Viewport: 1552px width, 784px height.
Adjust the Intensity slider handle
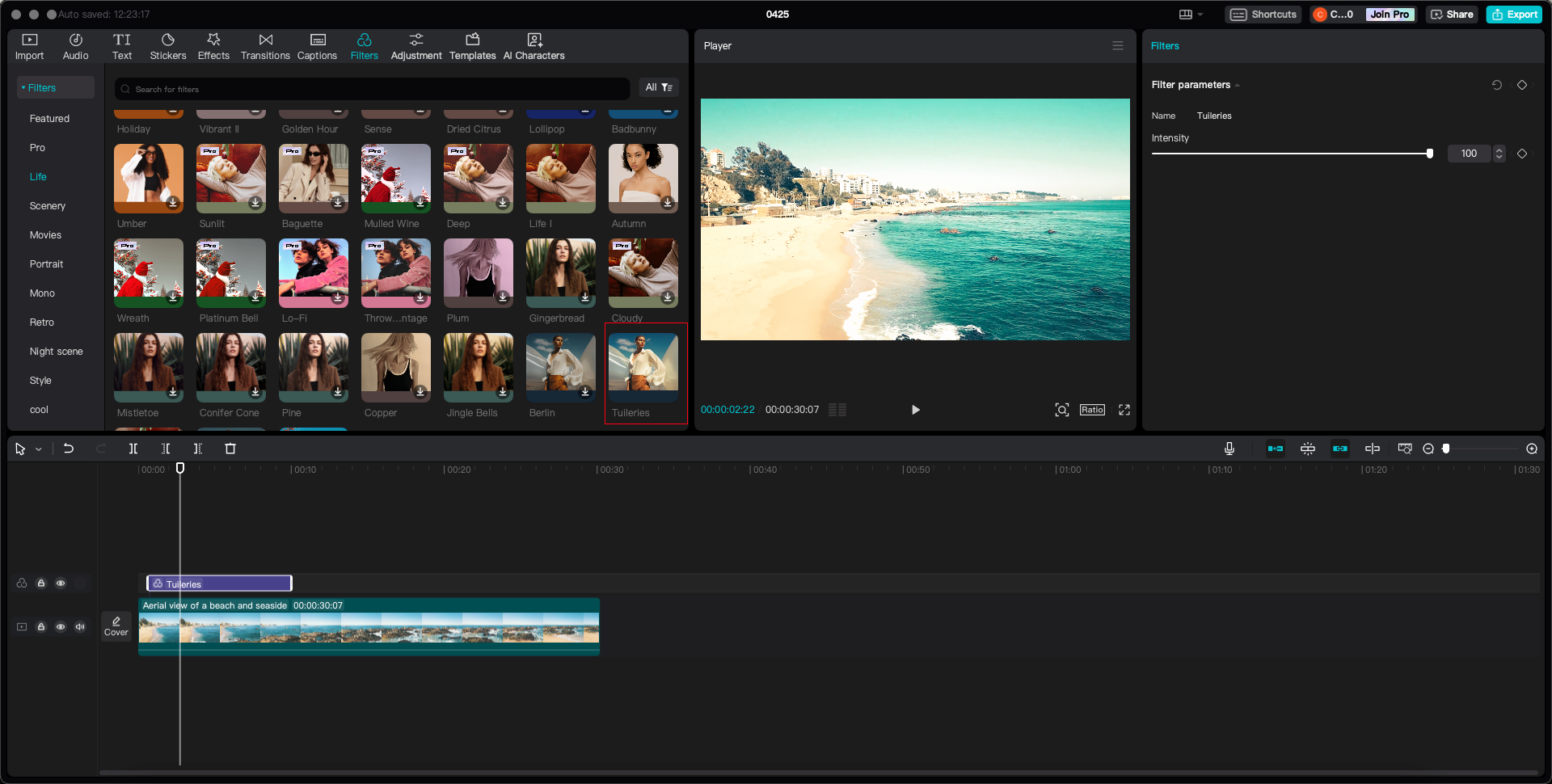click(x=1429, y=154)
